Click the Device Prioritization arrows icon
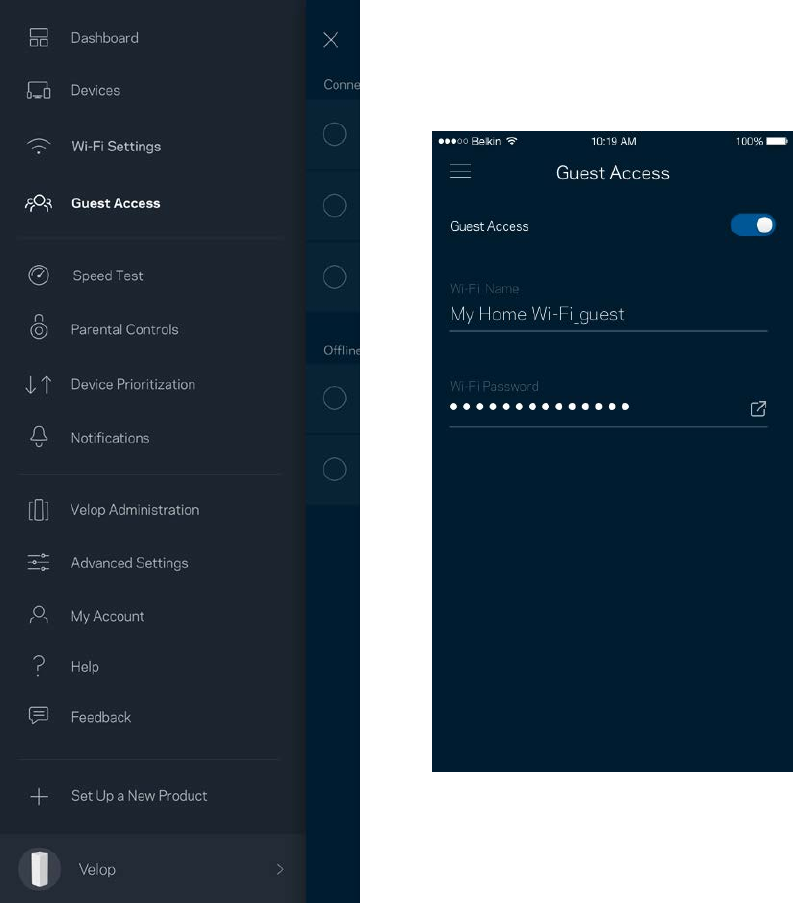Viewport: 793px width, 903px height. click(39, 384)
